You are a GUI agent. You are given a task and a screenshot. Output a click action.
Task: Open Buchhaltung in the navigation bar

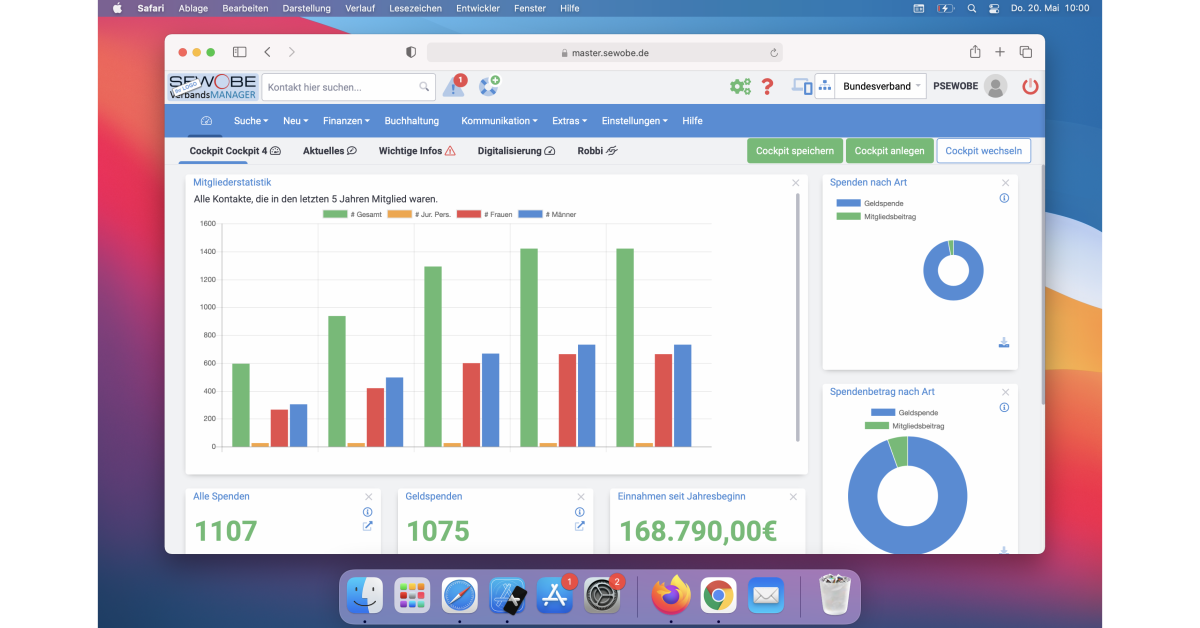point(412,121)
